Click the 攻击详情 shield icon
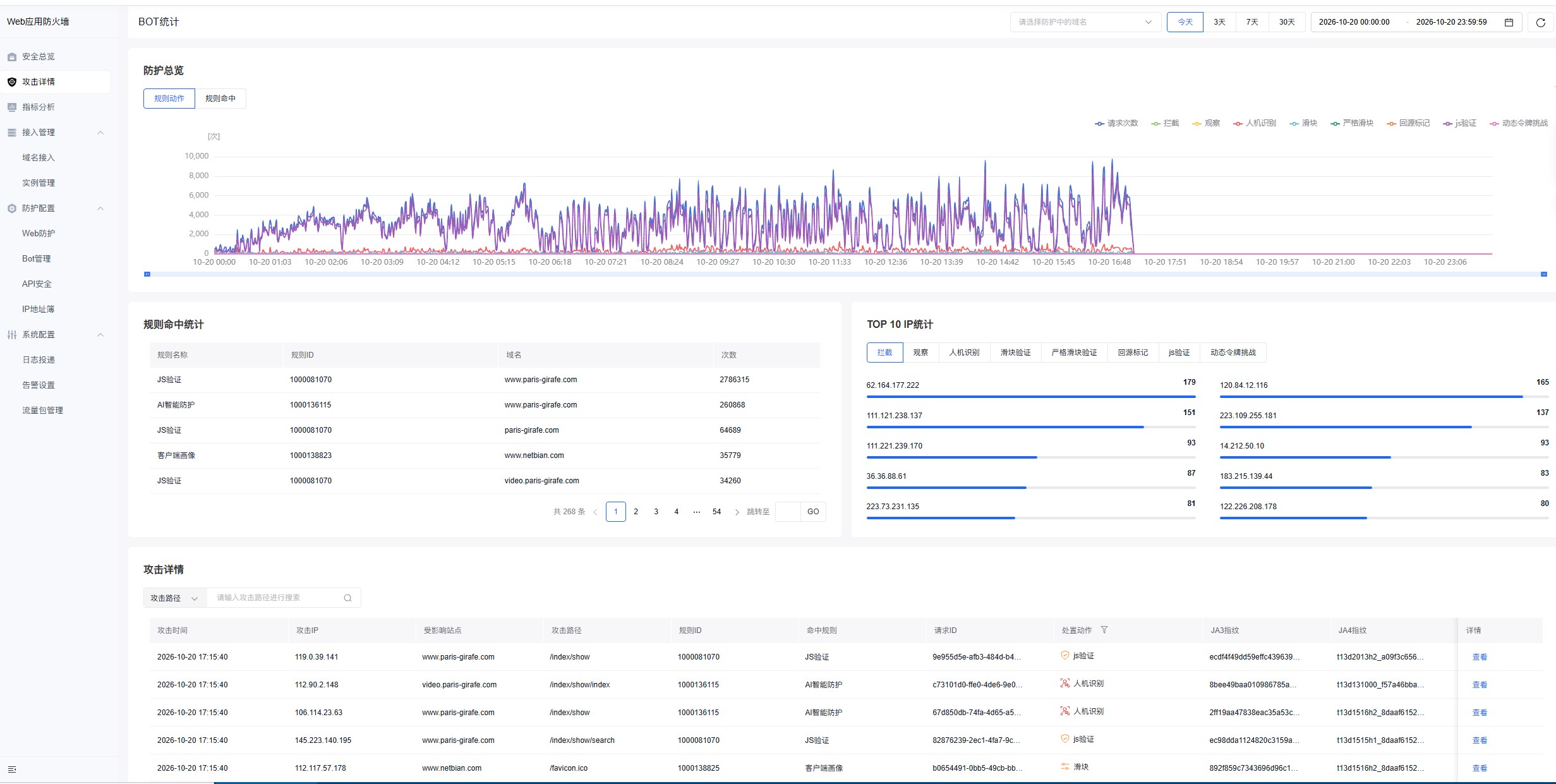1556x784 pixels. tap(12, 82)
